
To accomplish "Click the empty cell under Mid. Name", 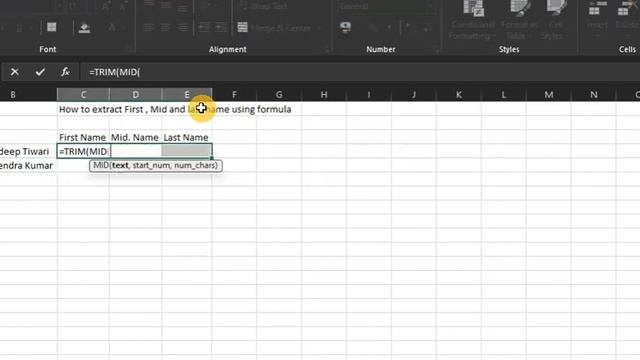I will pos(136,151).
